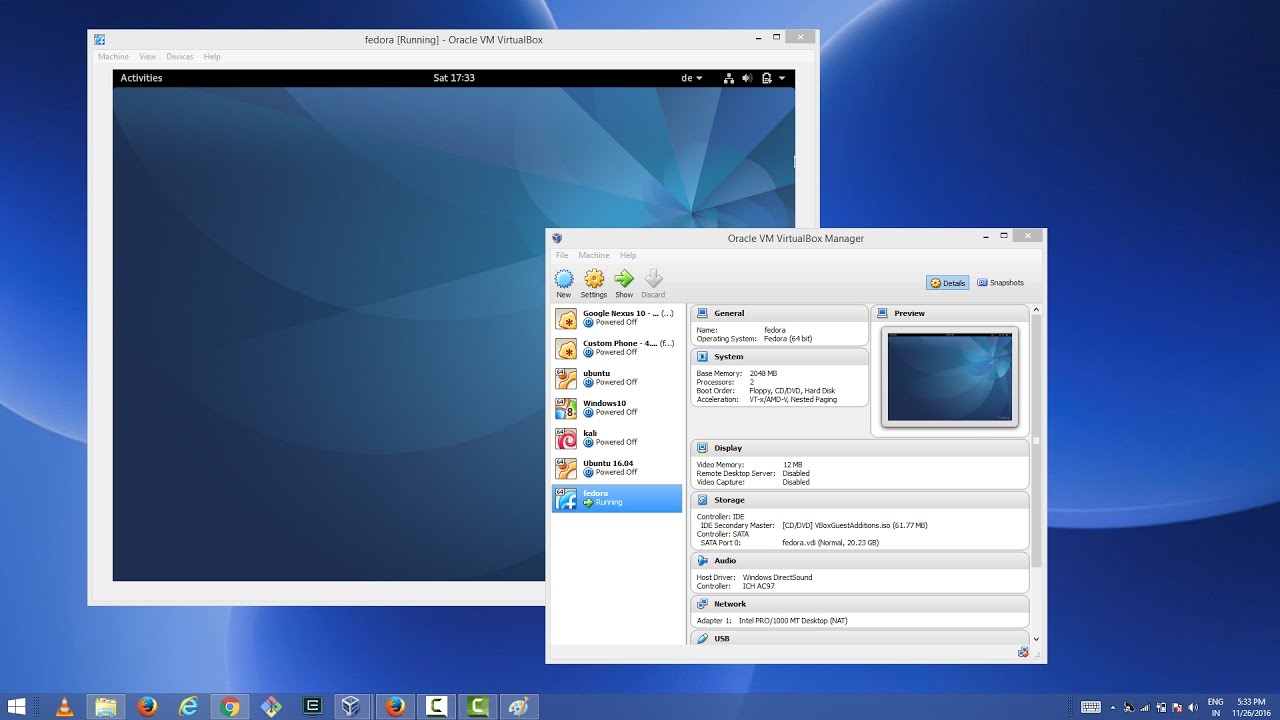Click the Fedora icon beside the fedora entry

[566, 499]
